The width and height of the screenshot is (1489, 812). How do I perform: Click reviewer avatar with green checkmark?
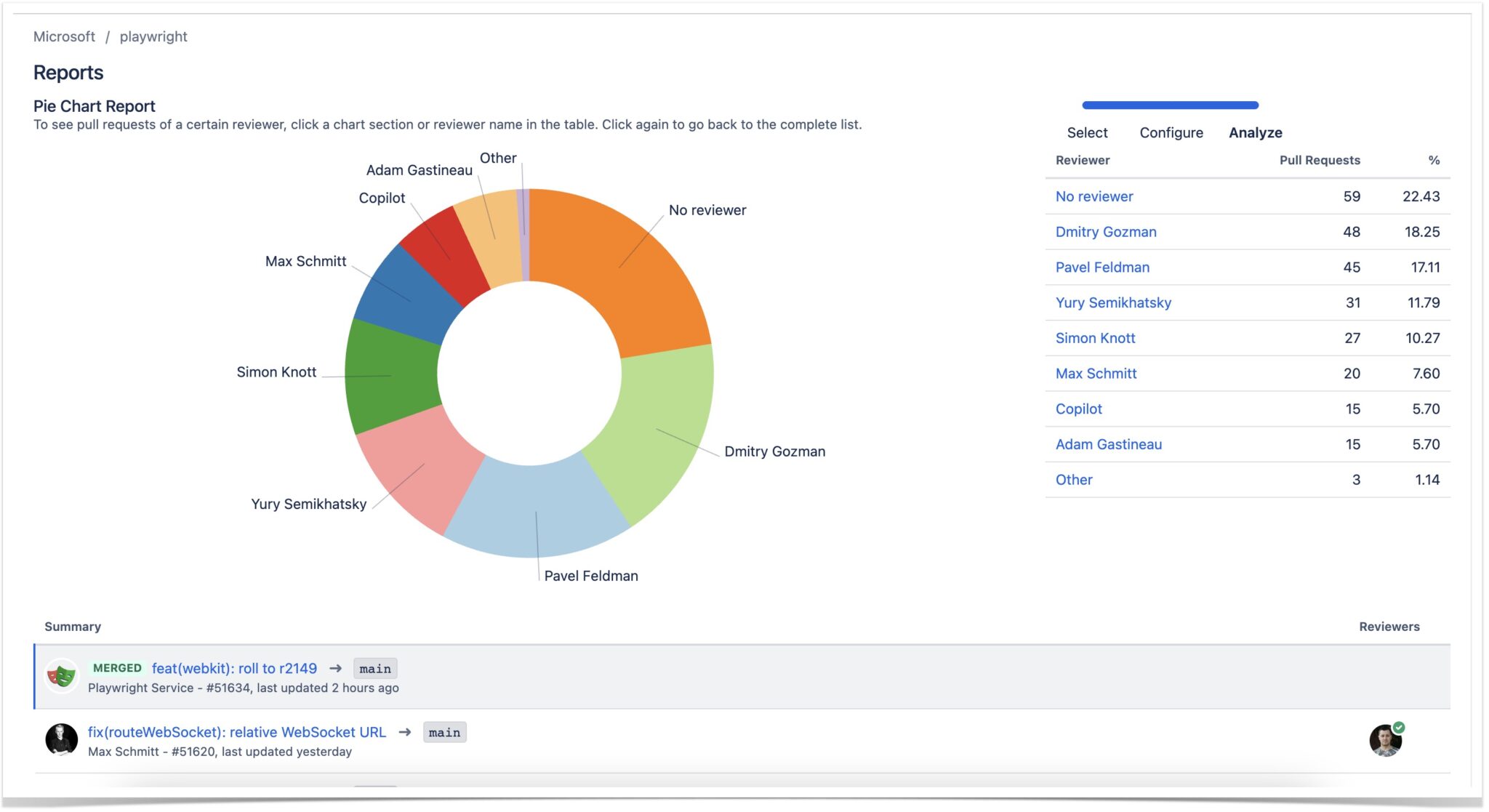coord(1385,740)
